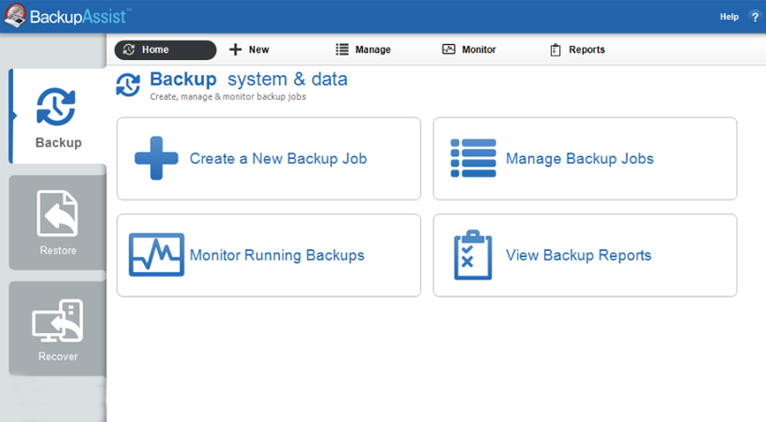Open the Restore section in the sidebar
This screenshot has height=422, width=766.
[x=57, y=222]
